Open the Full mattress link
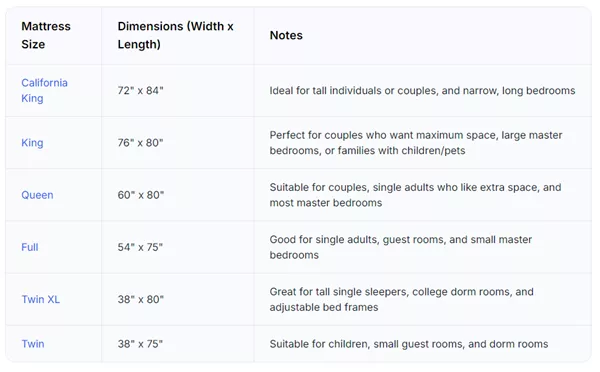 [x=30, y=247]
